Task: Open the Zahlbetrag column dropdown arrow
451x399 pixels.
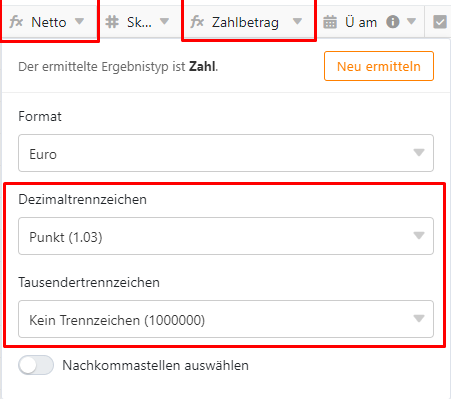Action: pos(297,22)
